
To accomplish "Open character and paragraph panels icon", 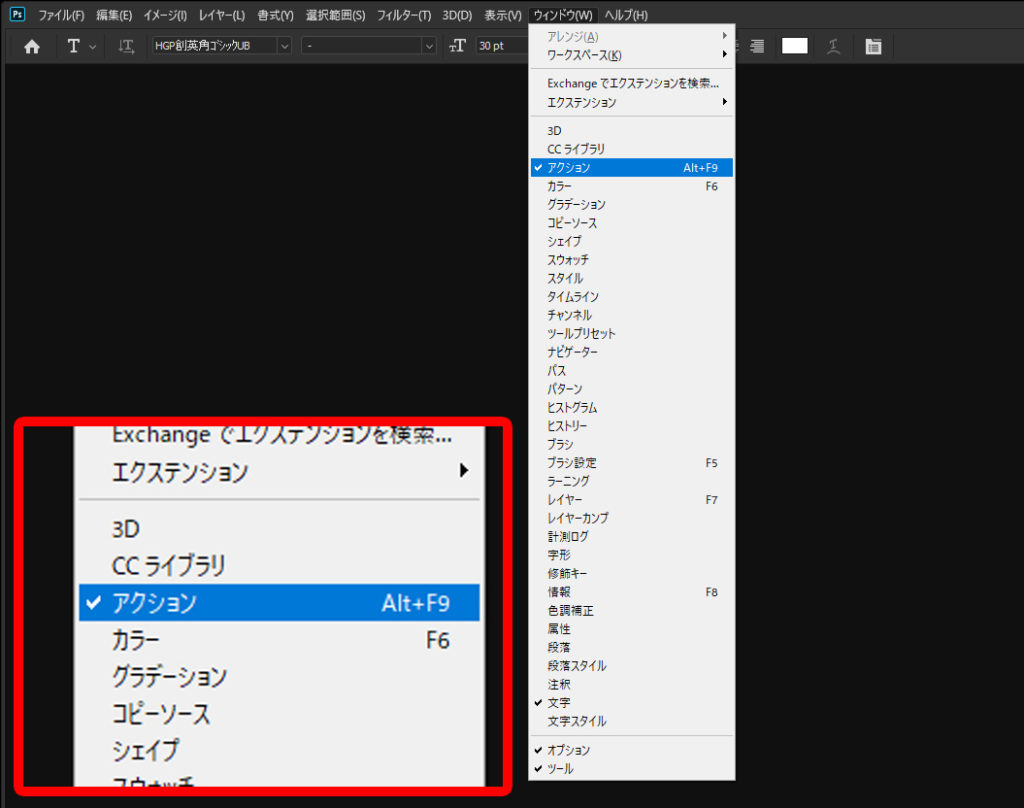I will (873, 46).
